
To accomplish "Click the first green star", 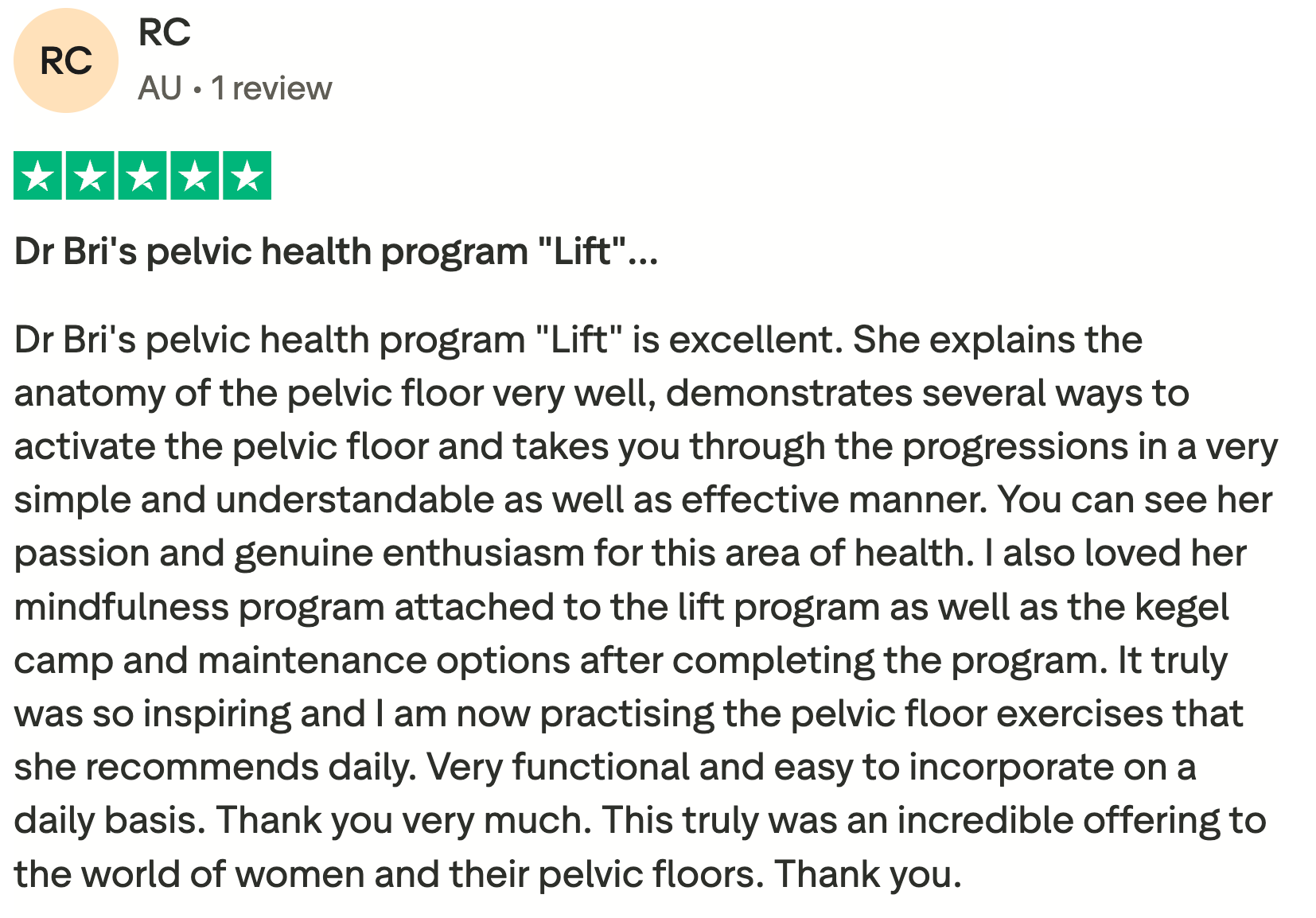I will tap(37, 175).
